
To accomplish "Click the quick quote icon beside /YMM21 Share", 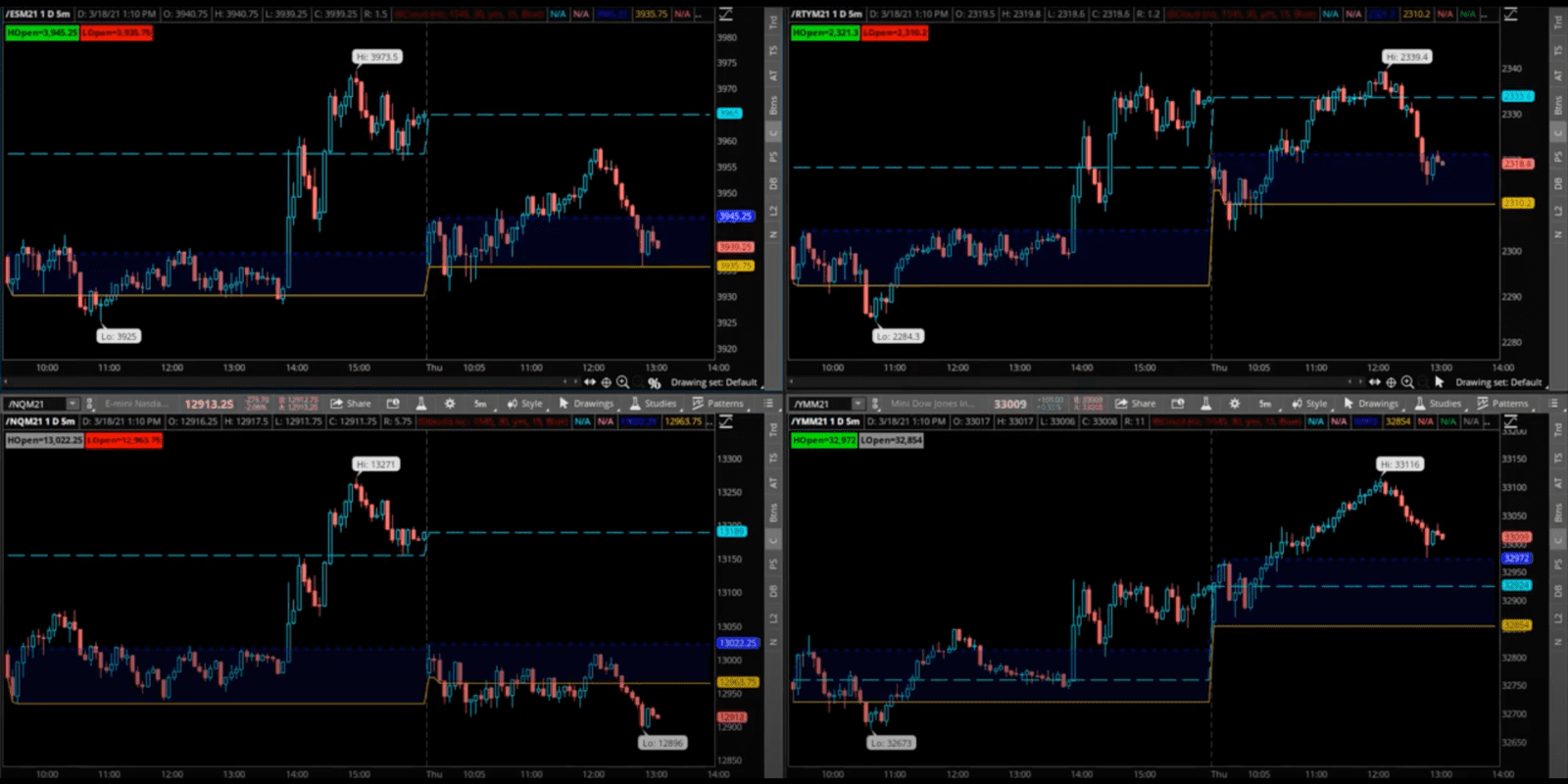I will (1178, 404).
